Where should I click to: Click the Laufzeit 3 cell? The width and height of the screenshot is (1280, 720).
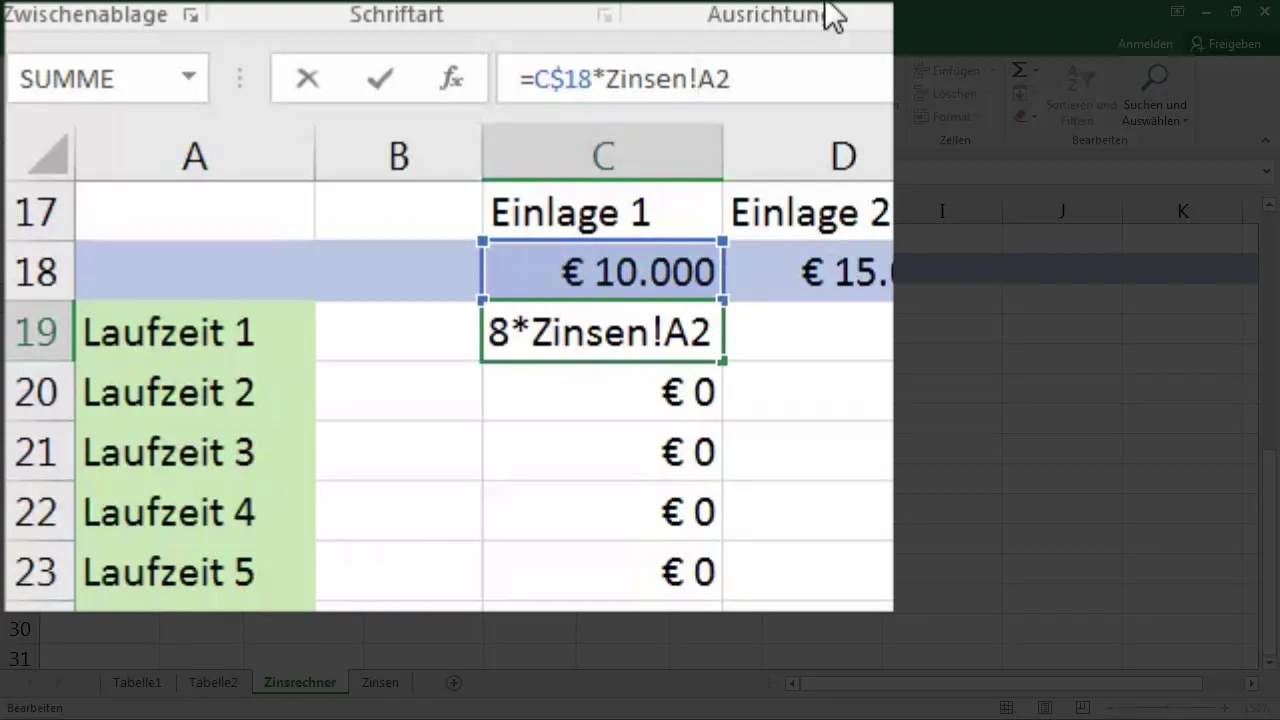[195, 452]
